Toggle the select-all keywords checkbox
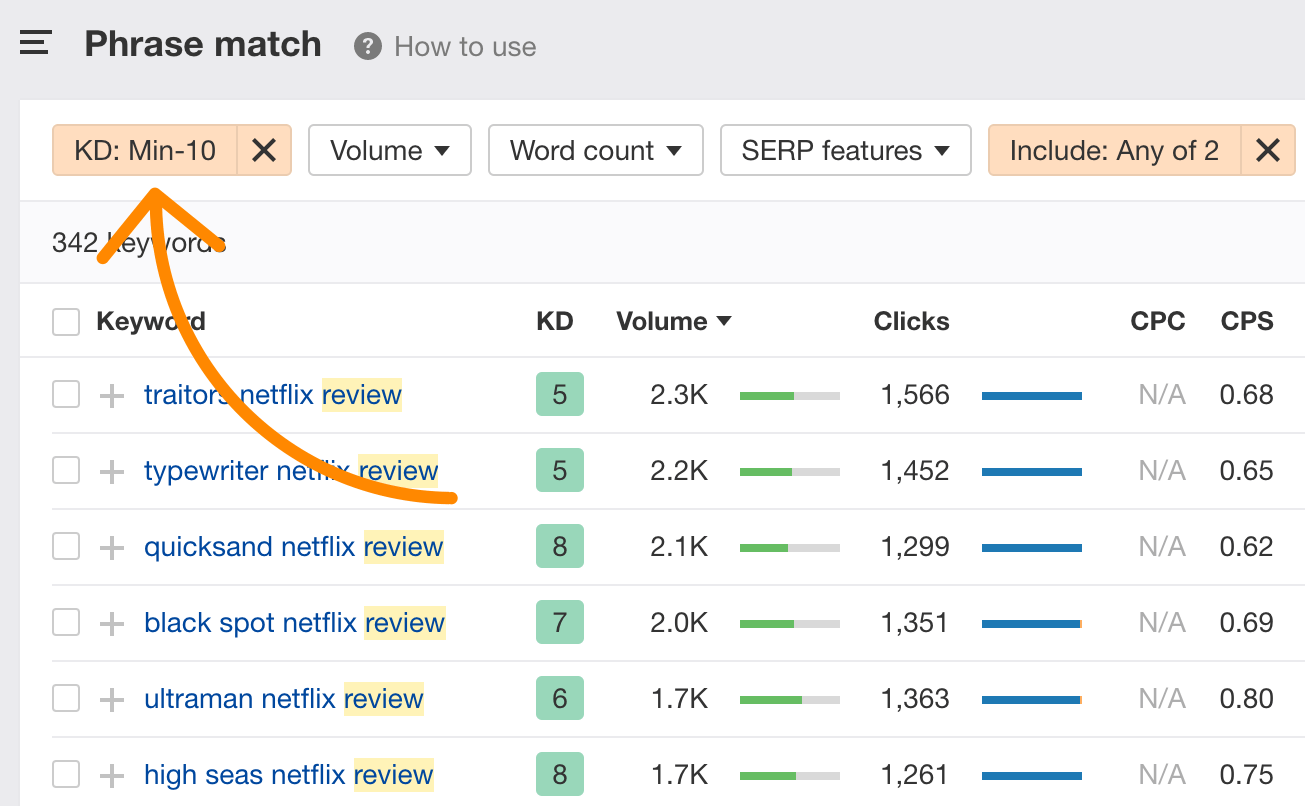 66,322
